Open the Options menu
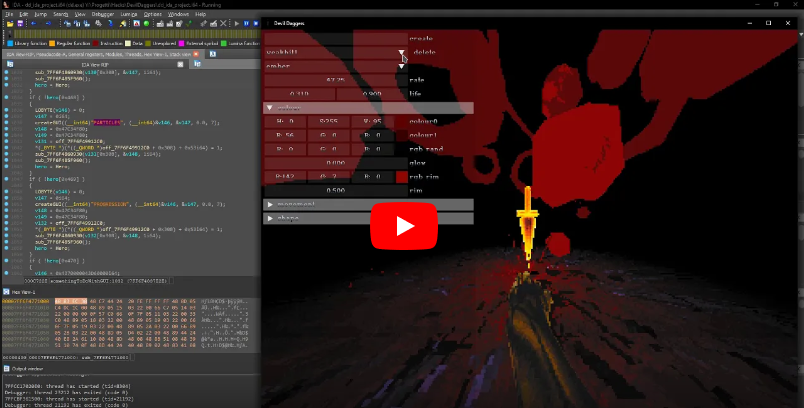 (x=152, y=14)
